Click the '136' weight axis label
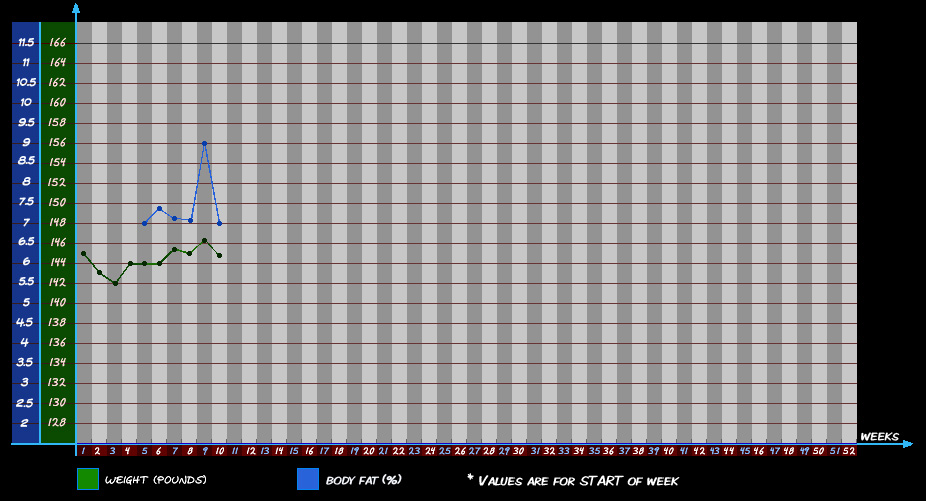This screenshot has width=926, height=501. tap(57, 342)
